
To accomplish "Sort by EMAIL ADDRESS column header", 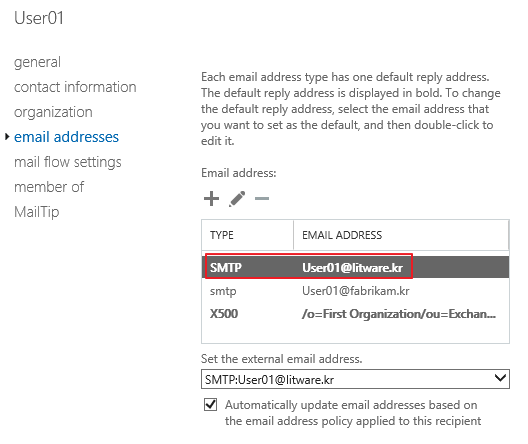I will [x=401, y=235].
